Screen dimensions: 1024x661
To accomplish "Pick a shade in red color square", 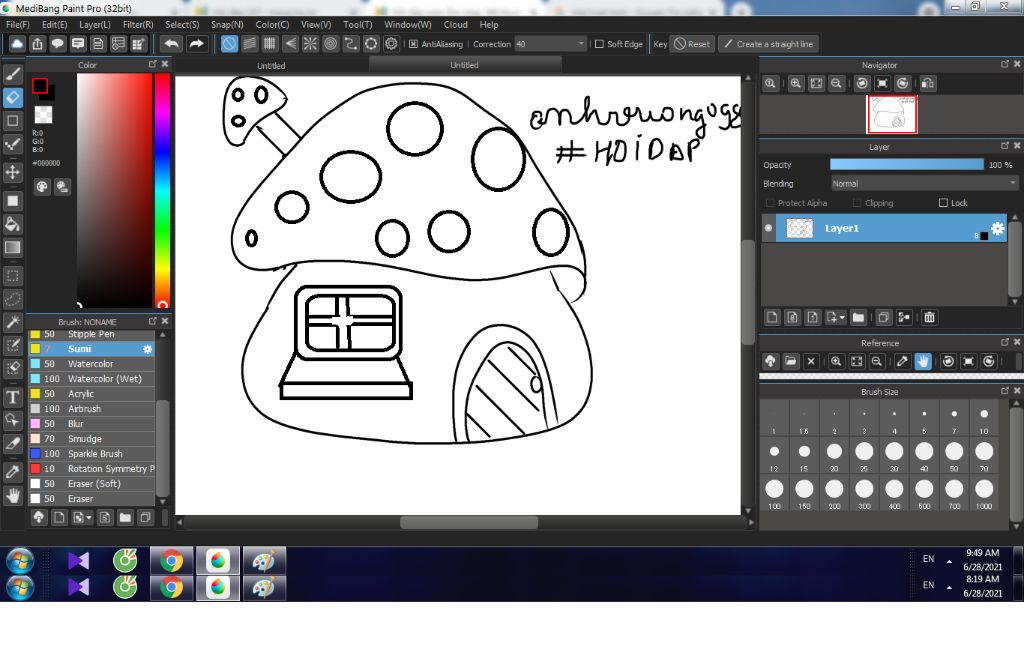I will [114, 190].
